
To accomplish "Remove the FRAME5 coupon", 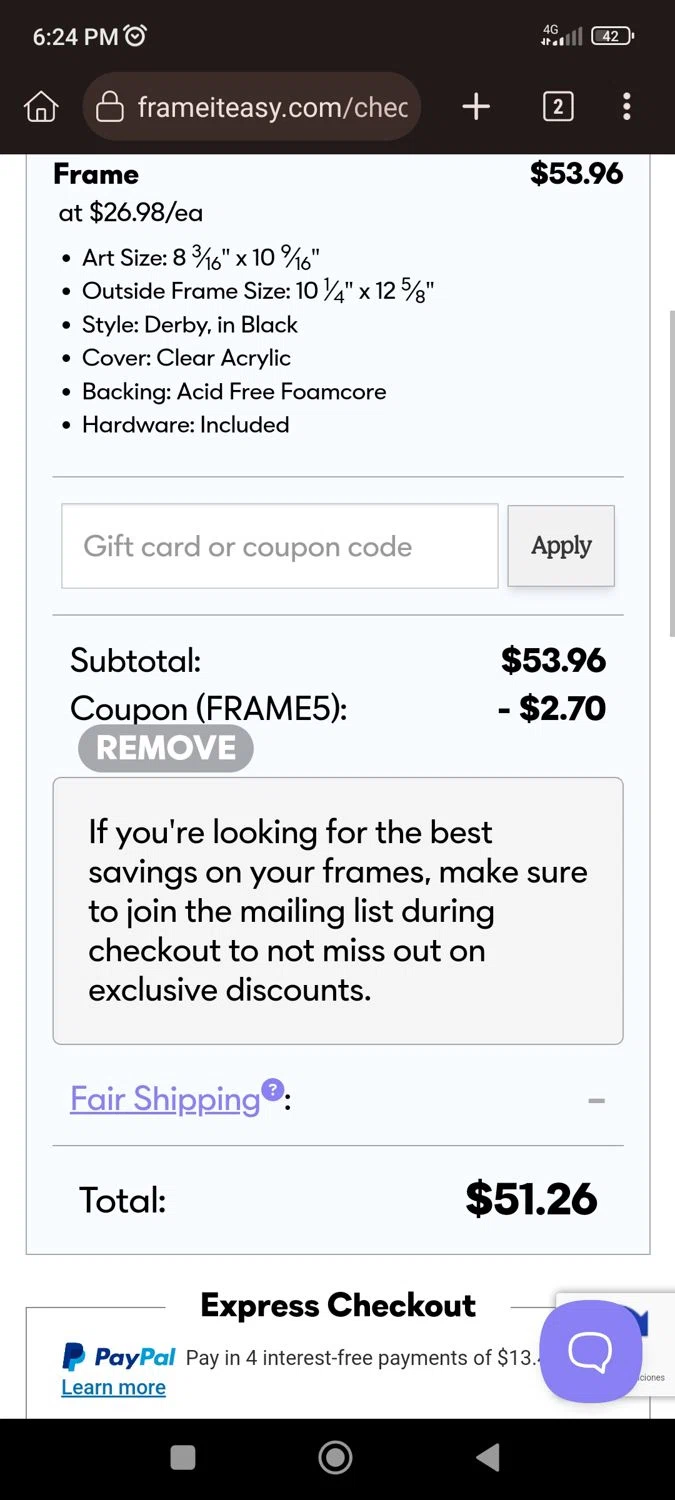I will tap(166, 748).
